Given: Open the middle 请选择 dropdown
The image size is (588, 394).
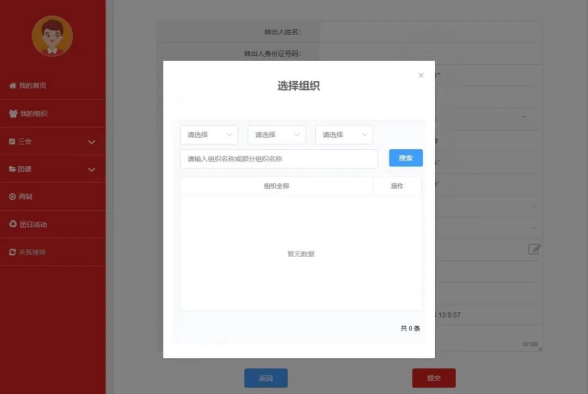Looking at the screenshot, I should point(277,135).
